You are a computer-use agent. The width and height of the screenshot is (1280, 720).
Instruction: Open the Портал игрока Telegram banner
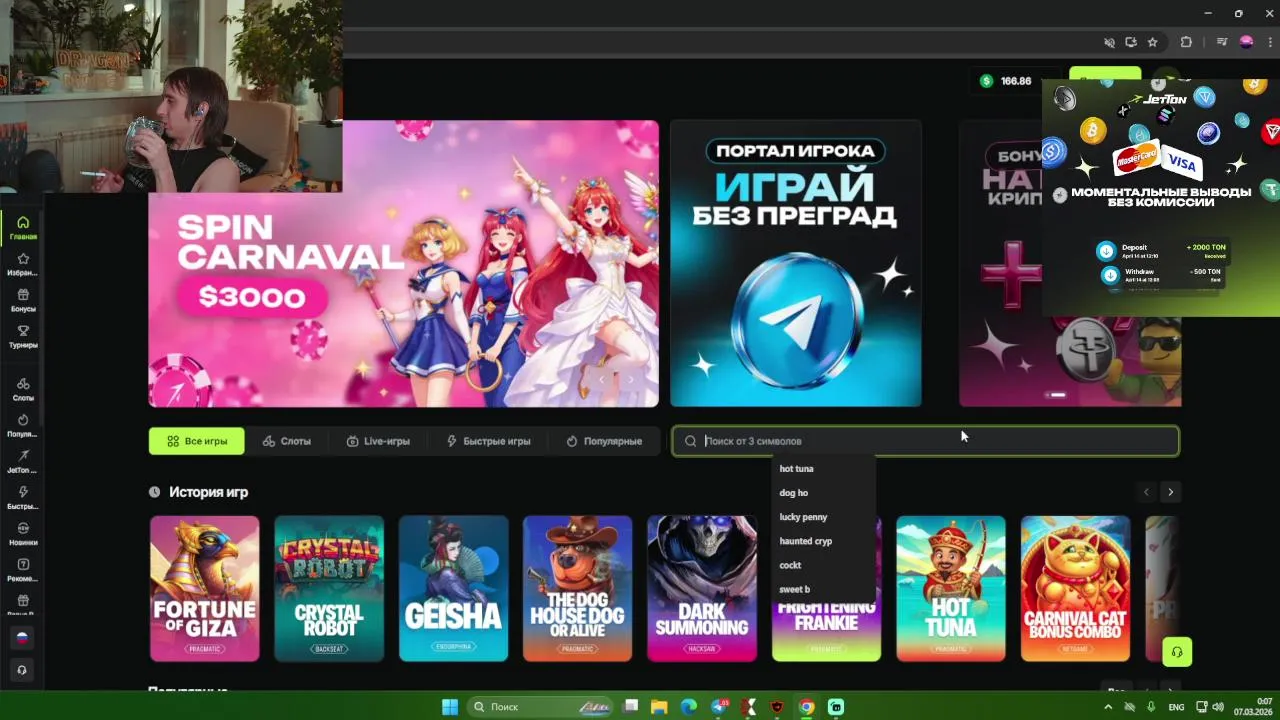(x=796, y=264)
